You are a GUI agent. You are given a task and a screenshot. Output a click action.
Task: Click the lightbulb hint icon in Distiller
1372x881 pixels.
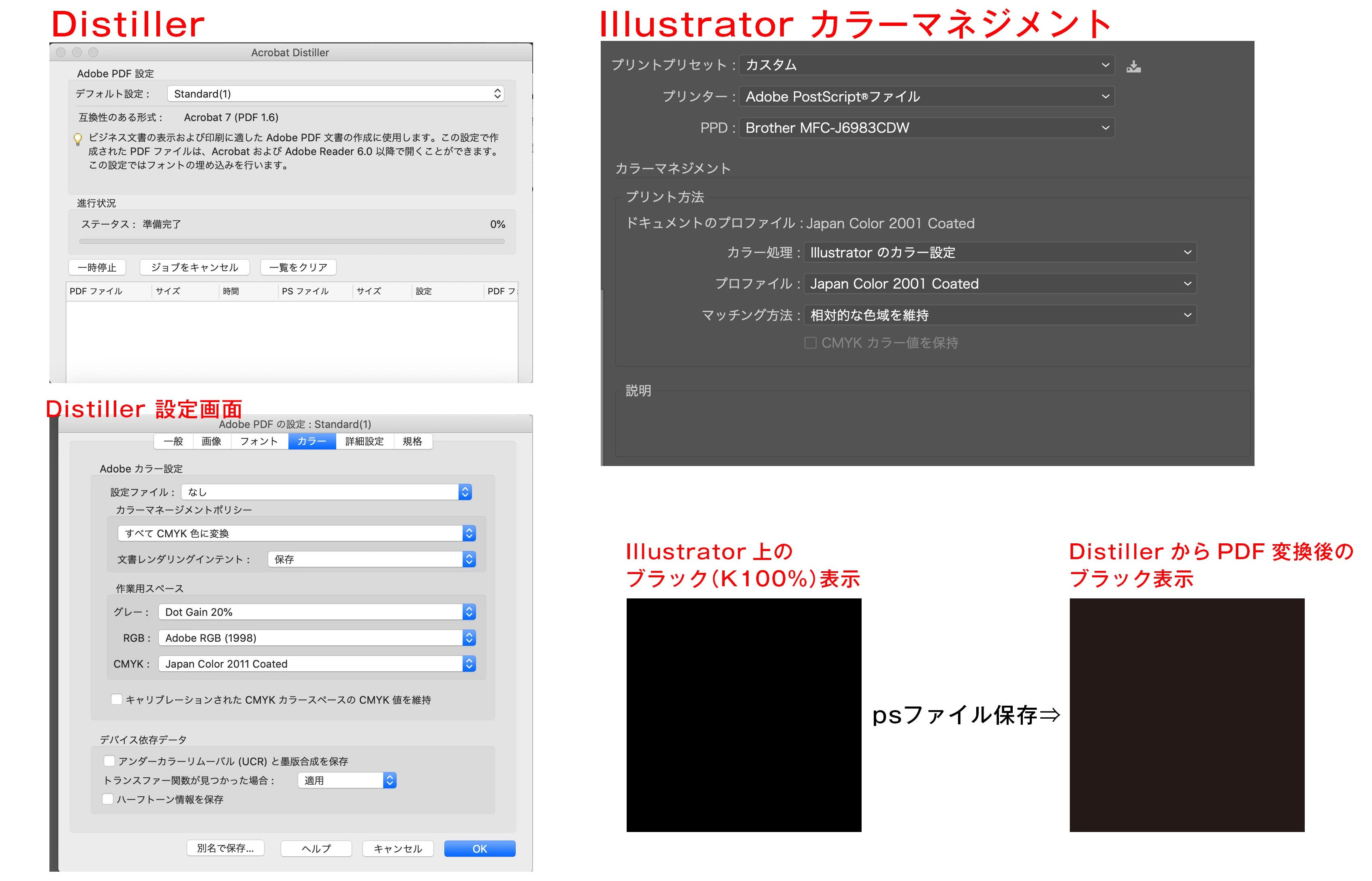click(78, 139)
